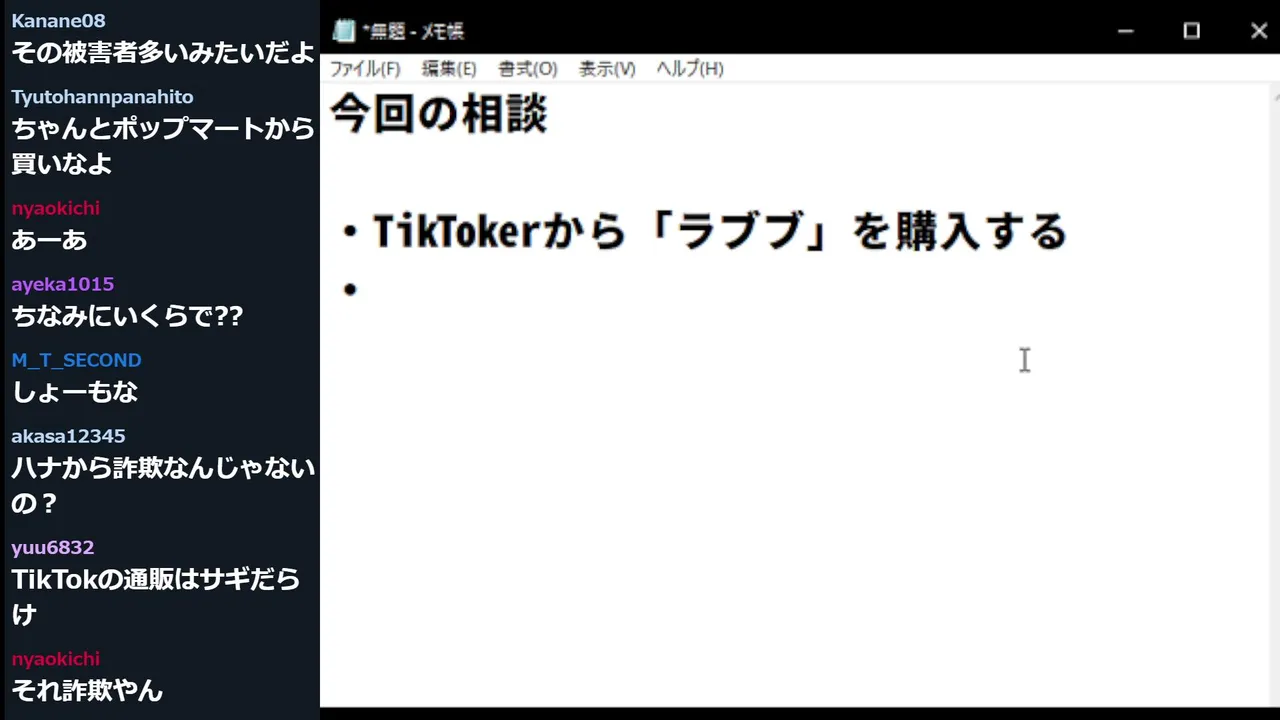Click chat message あーあ
This screenshot has height=720, width=1280.
49,240
